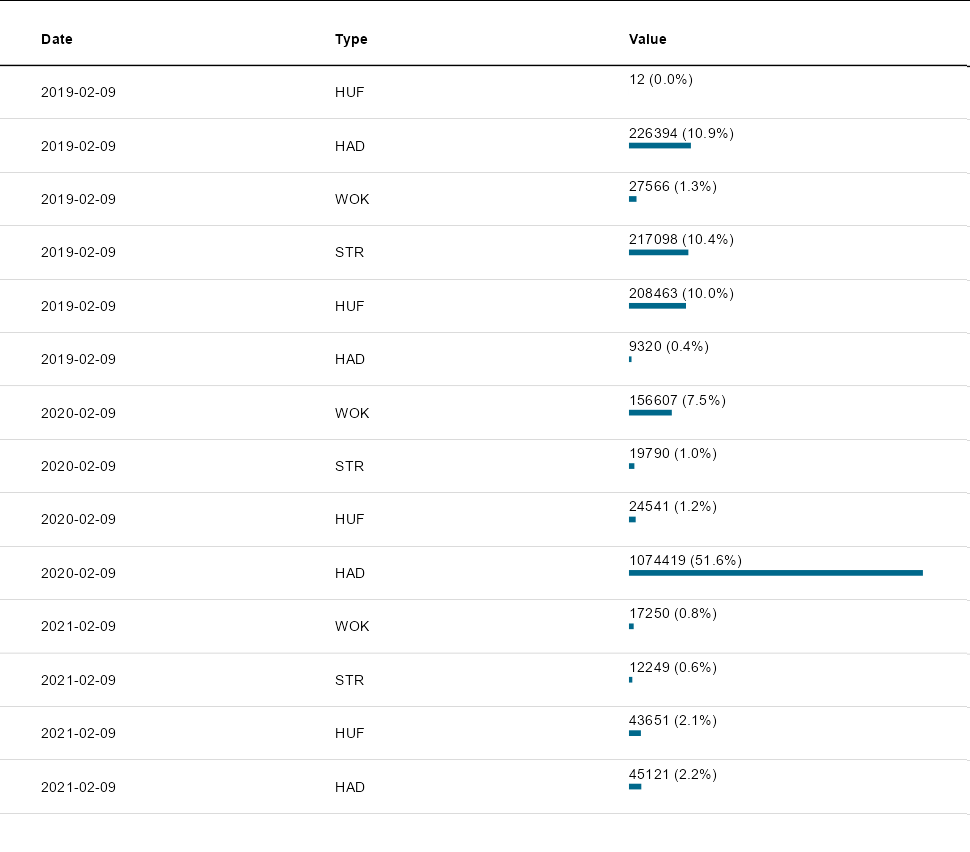Click the date in the 156607 row
970x852 pixels.
pyautogui.click(x=78, y=413)
